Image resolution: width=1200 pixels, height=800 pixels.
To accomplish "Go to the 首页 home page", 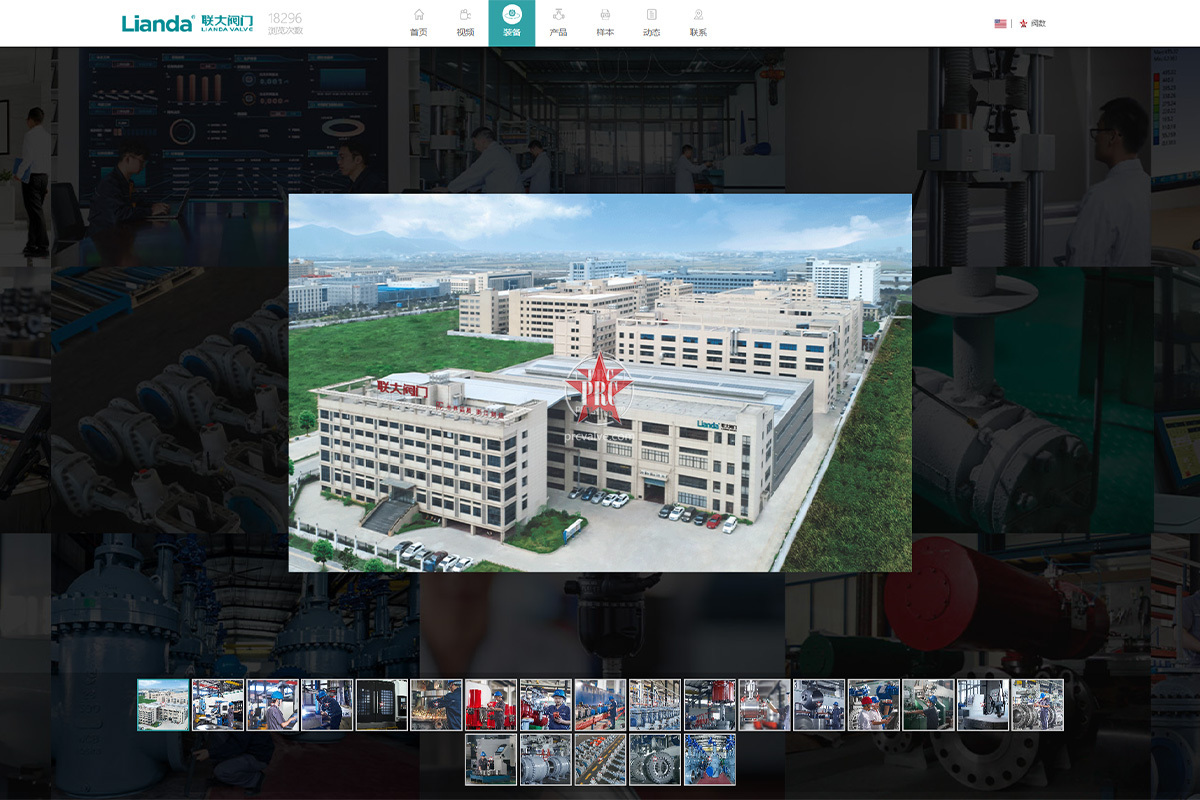I will (x=418, y=23).
